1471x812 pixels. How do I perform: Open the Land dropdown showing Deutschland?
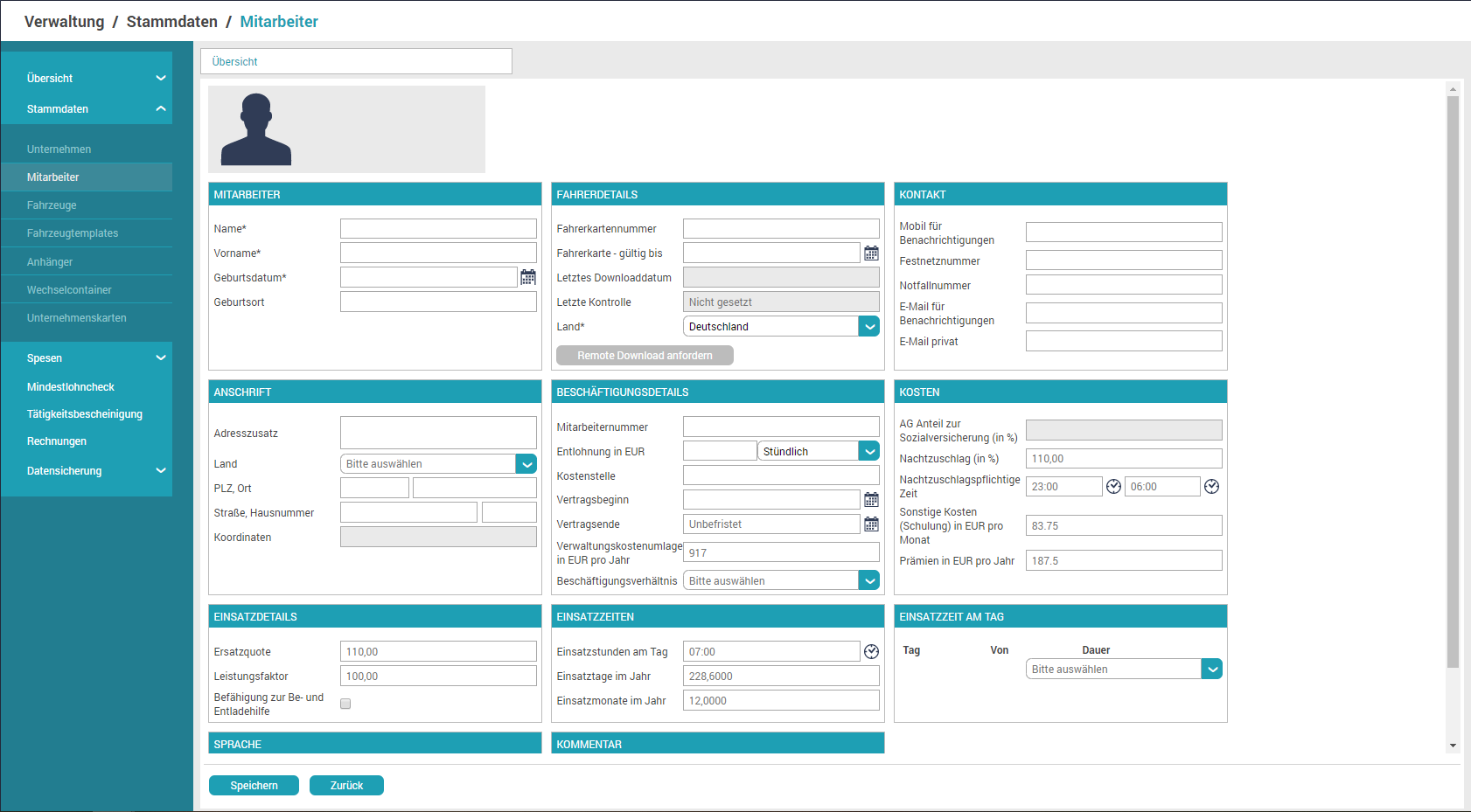[781, 326]
